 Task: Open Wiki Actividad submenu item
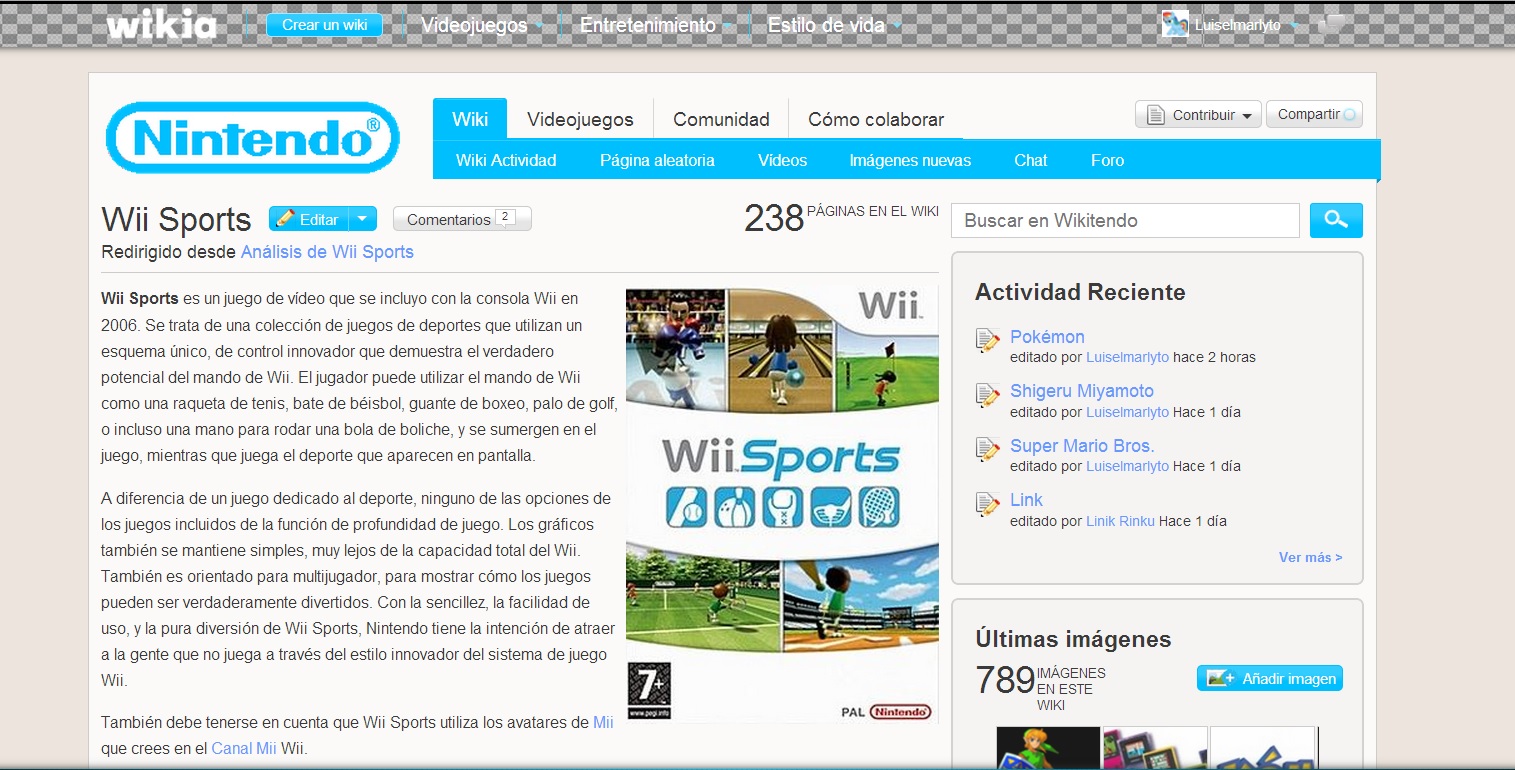click(506, 160)
